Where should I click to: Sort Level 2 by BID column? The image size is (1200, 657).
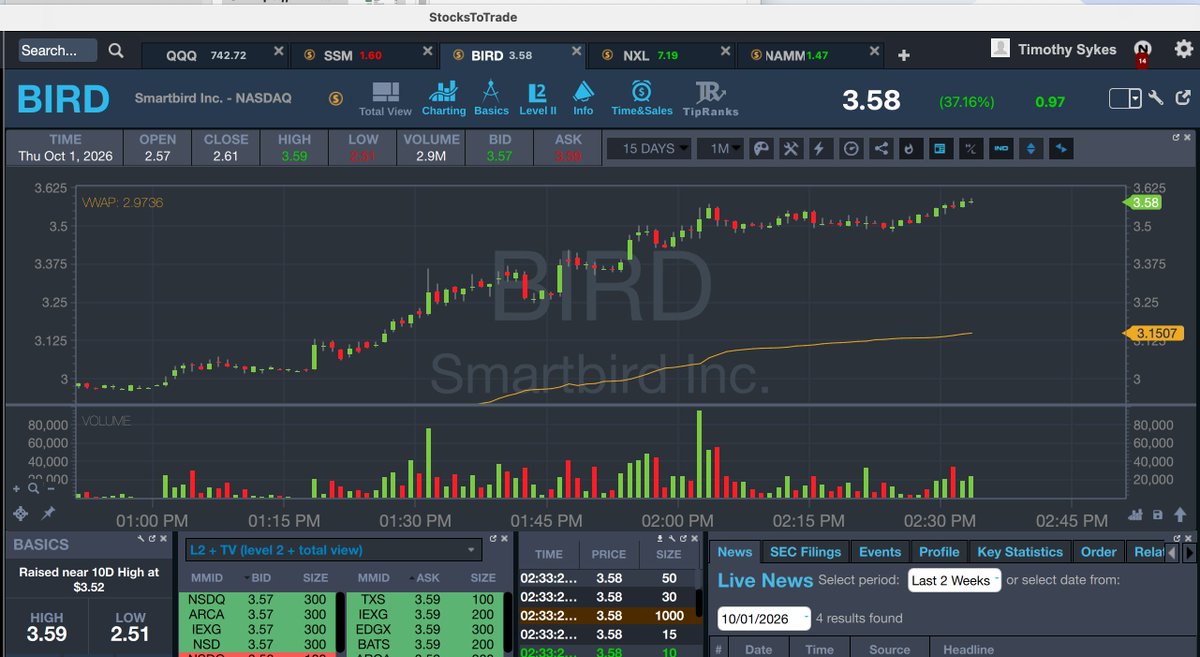tap(259, 577)
